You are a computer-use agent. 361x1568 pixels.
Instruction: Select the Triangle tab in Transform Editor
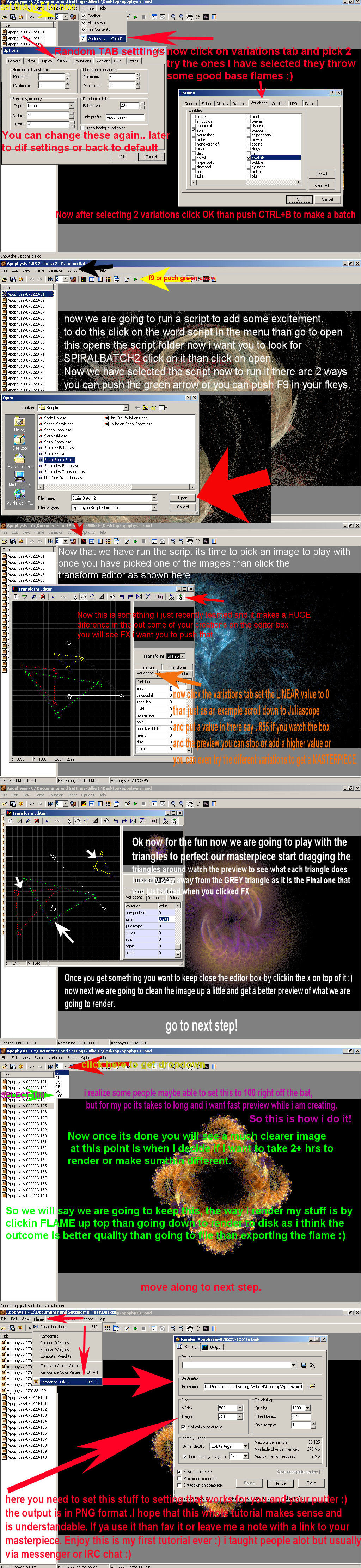[148, 667]
